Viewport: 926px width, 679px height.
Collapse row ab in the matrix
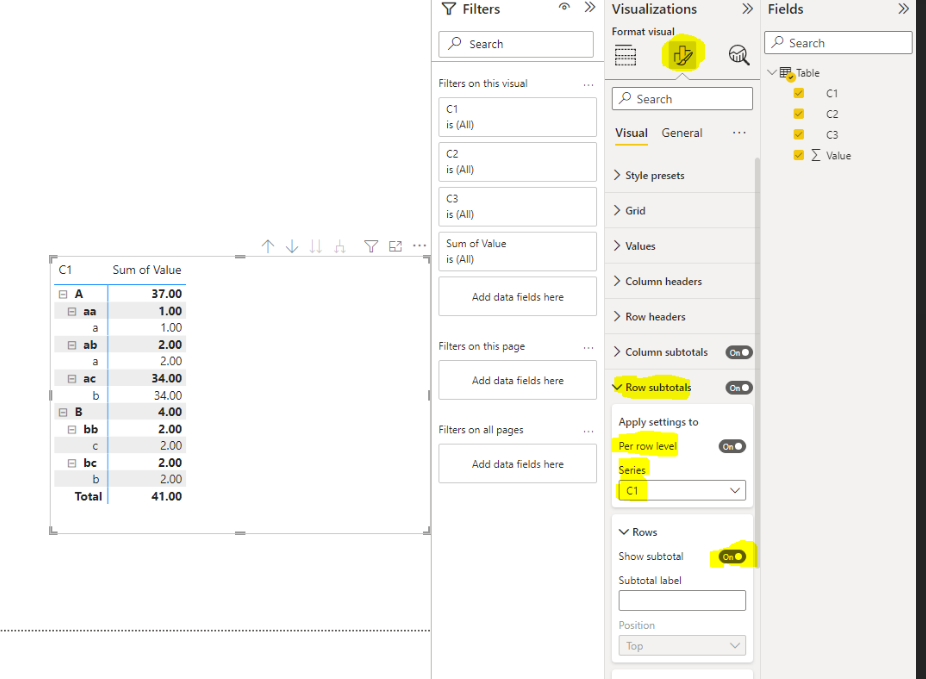coord(72,345)
